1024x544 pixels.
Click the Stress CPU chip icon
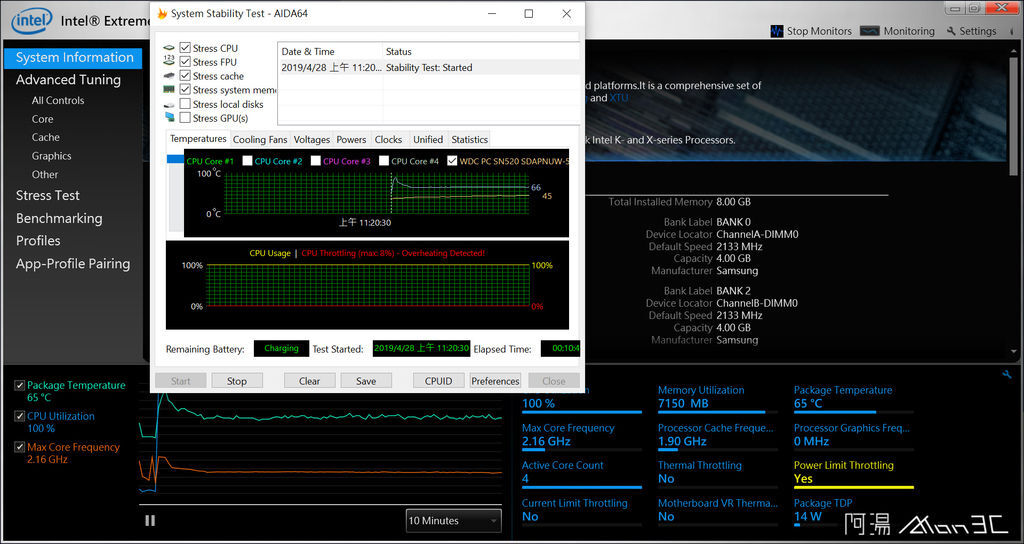coord(169,48)
